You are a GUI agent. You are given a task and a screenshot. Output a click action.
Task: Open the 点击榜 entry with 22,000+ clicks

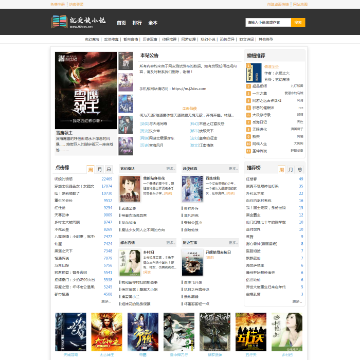[x=83, y=179]
